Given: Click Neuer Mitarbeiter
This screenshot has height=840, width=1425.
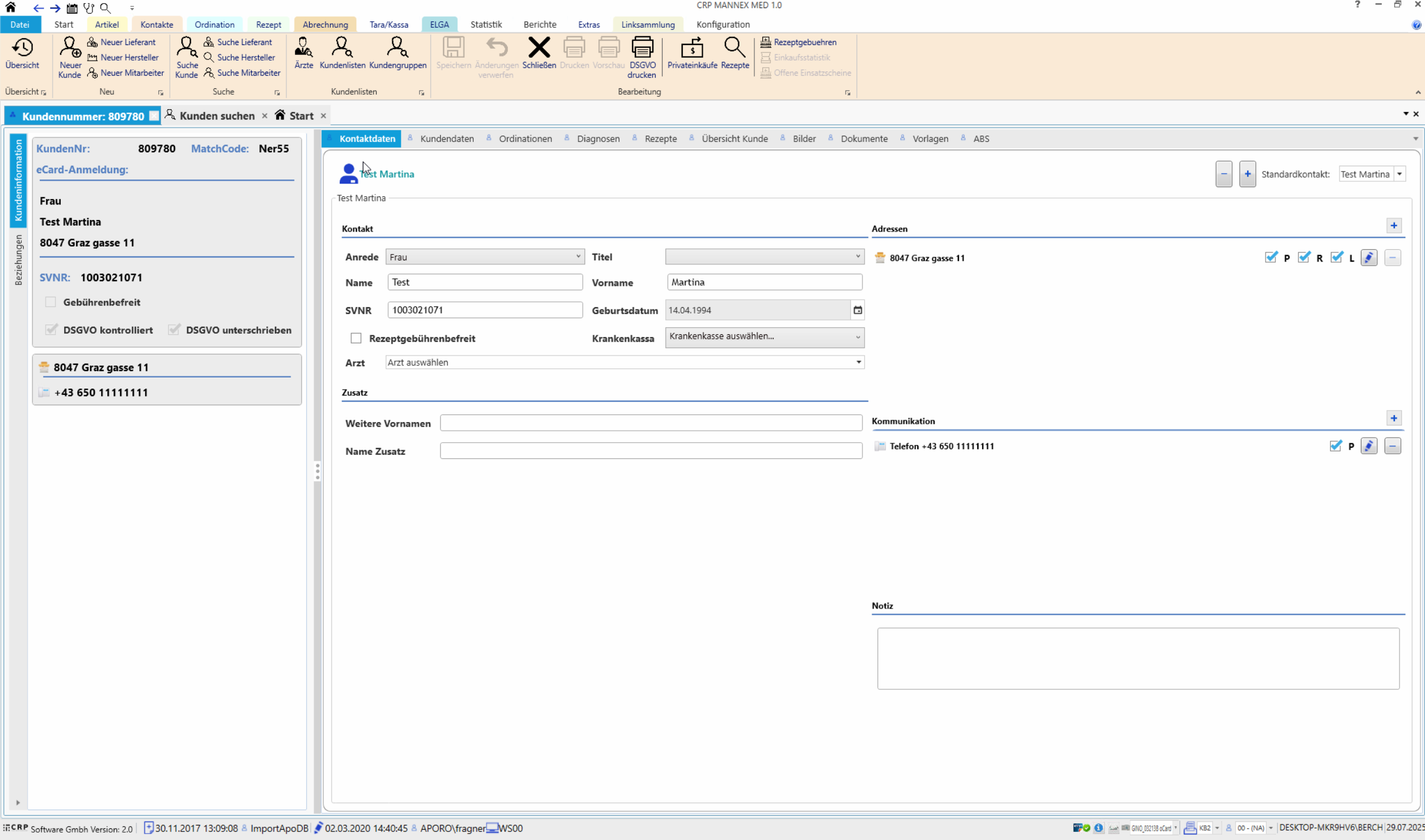Looking at the screenshot, I should point(126,73).
